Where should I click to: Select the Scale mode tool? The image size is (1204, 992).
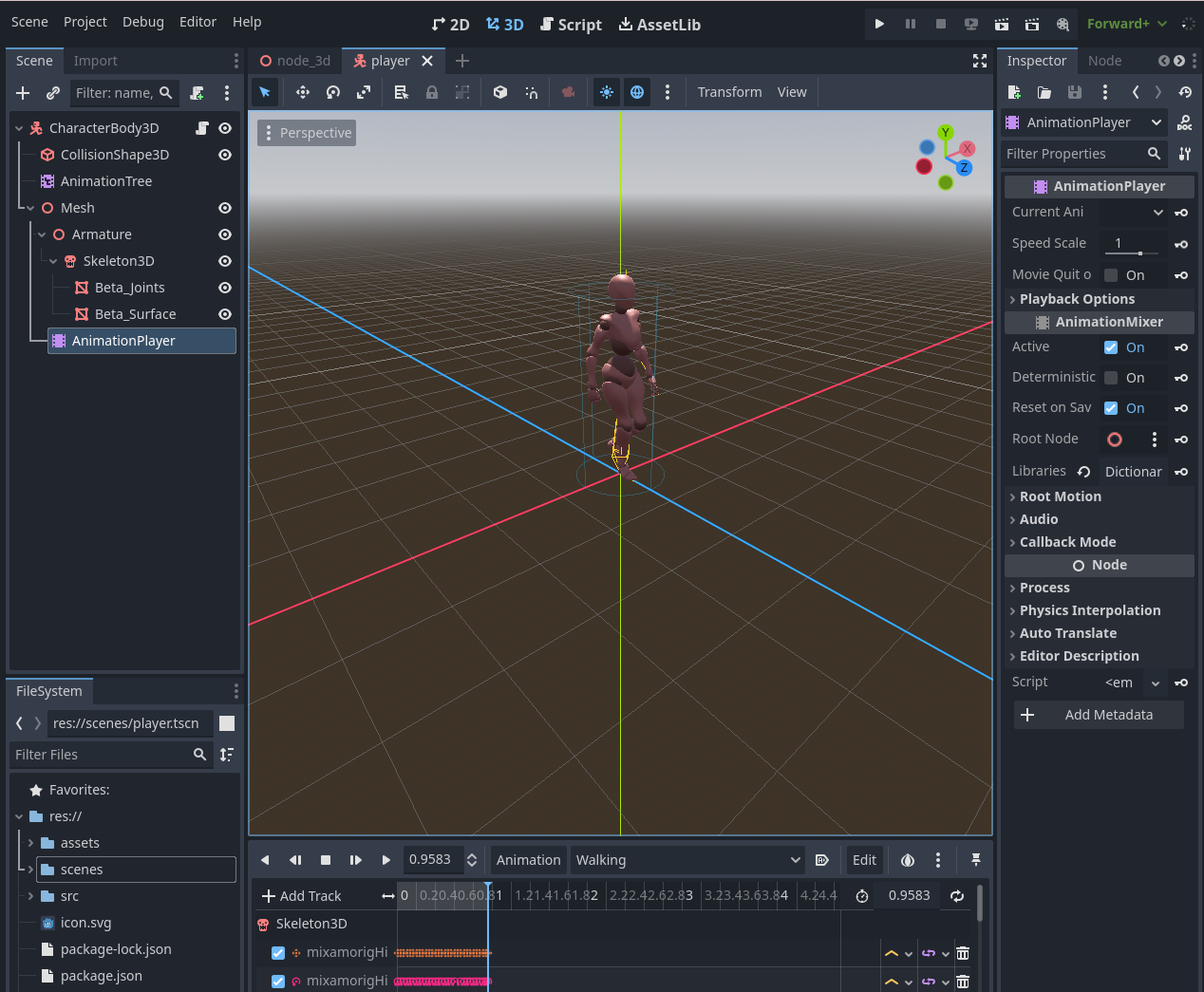(x=364, y=92)
